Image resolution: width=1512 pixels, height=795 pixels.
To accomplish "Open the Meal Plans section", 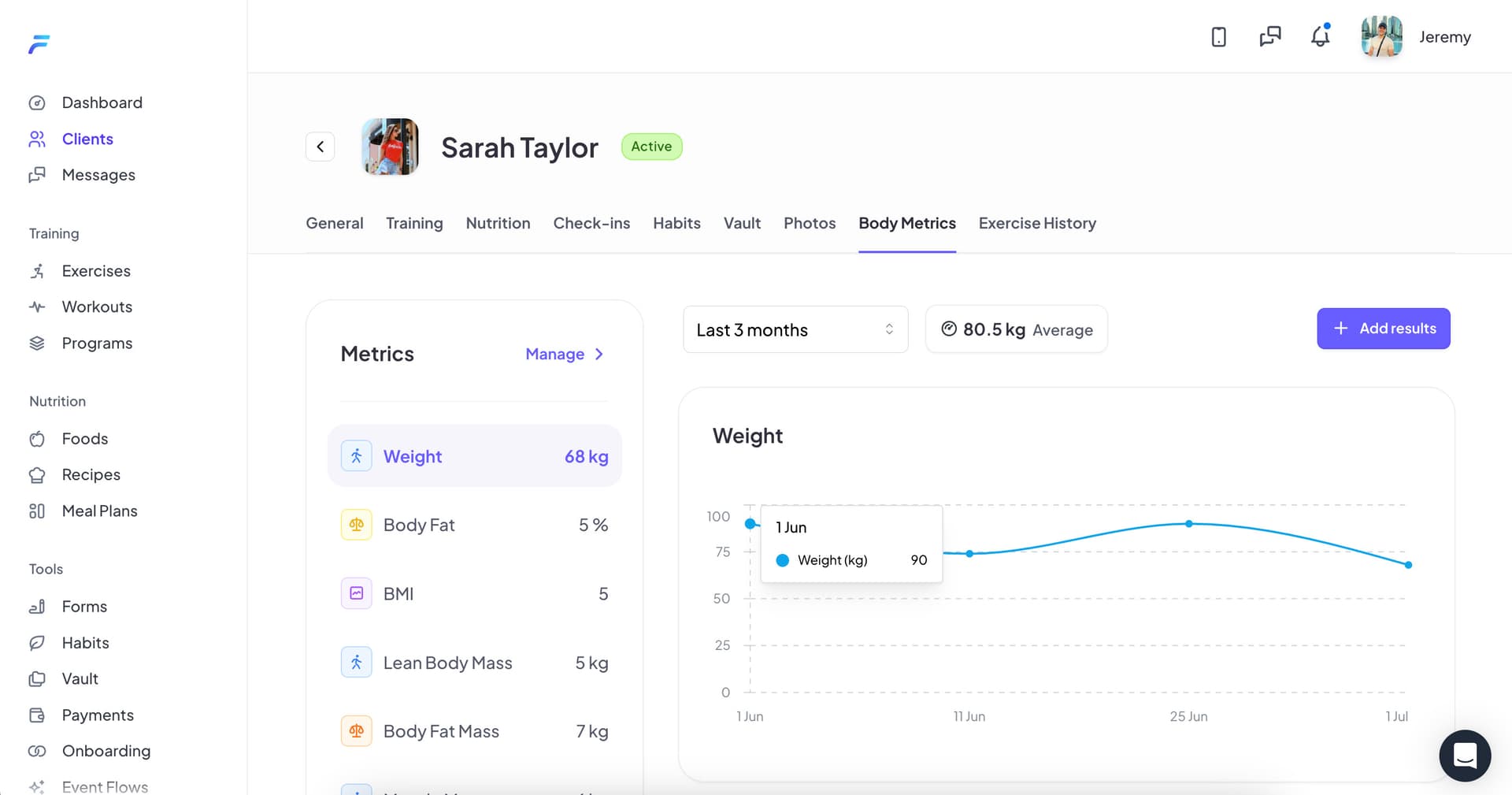I will click(x=100, y=511).
